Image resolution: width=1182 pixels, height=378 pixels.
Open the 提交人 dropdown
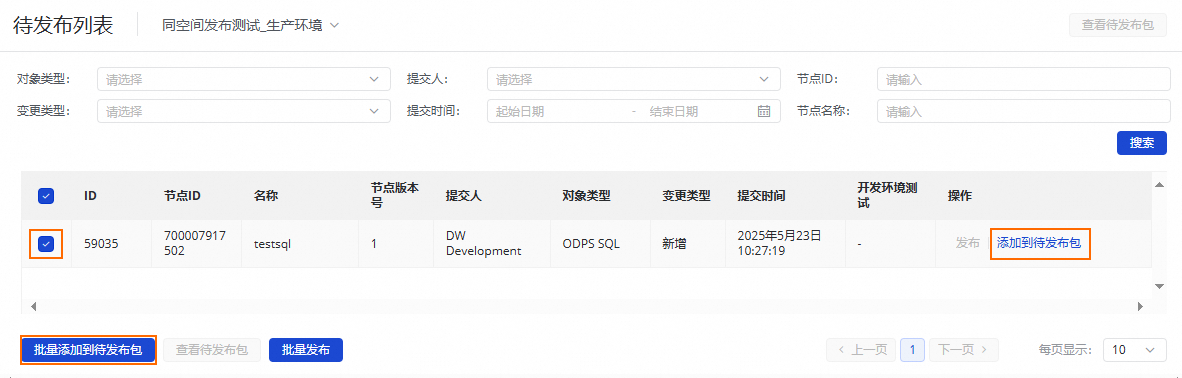633,79
